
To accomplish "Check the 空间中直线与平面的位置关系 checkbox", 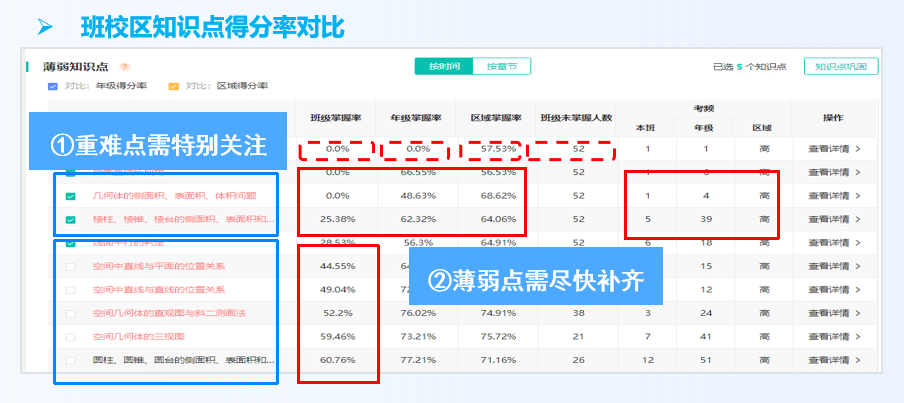I will pos(70,266).
